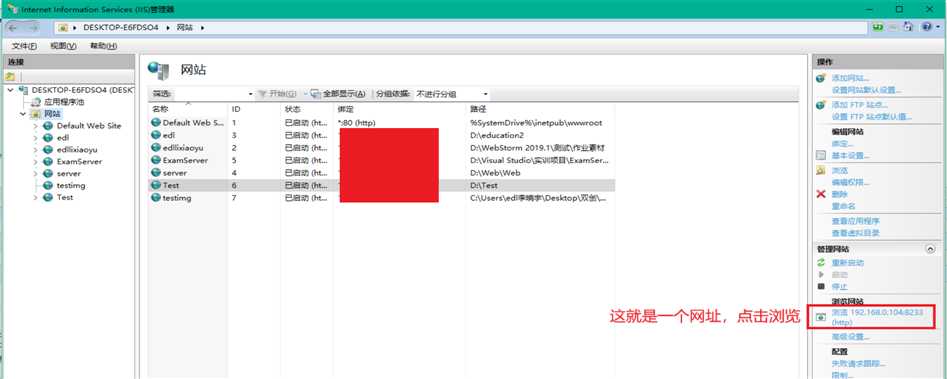Open the dropdown arrow beside help icon
947x379 pixels.
938,28
